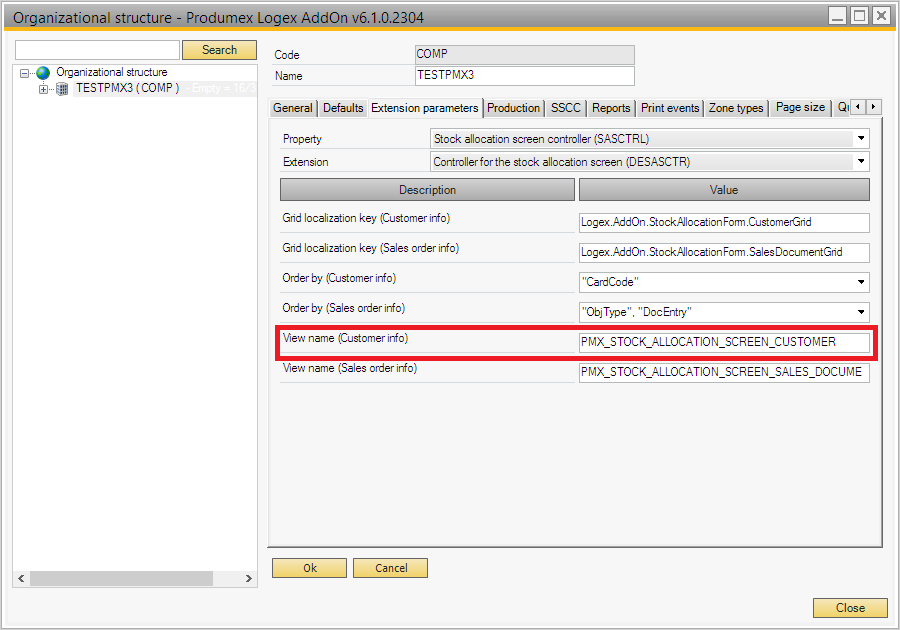Click the search text box above the tree

(x=97, y=50)
